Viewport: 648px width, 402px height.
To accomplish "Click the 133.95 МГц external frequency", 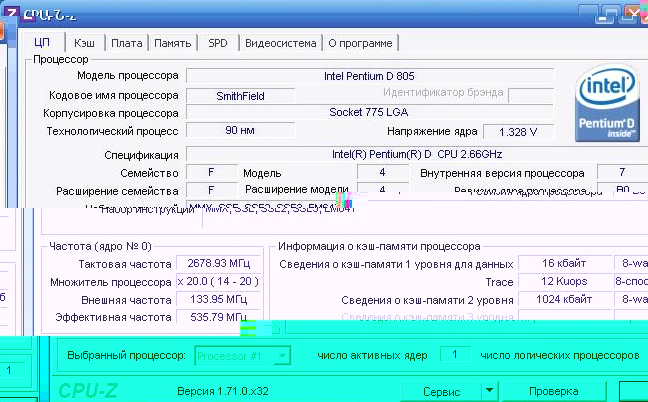I will pyautogui.click(x=218, y=299).
